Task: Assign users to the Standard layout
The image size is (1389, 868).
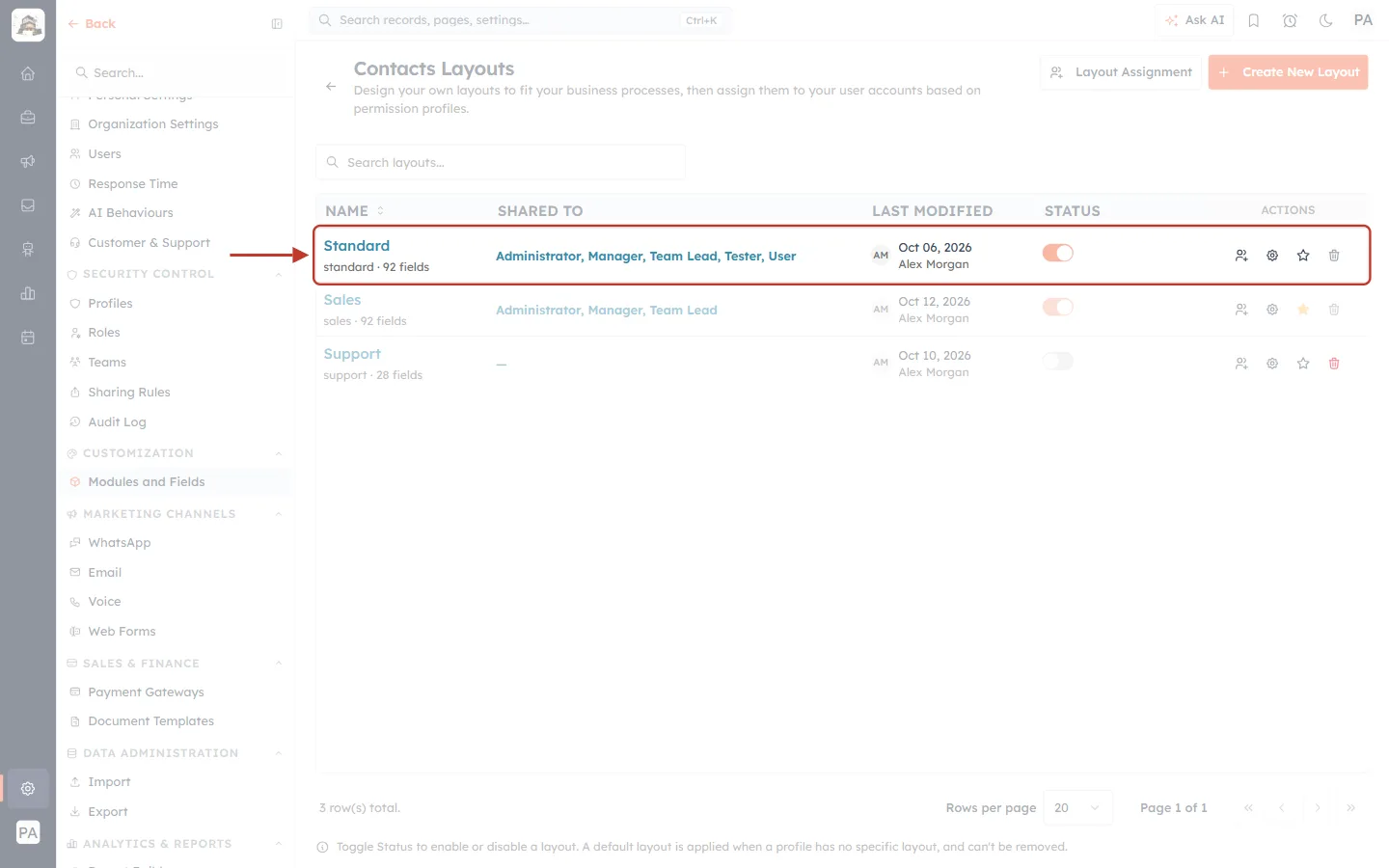Action: pos(1241,256)
